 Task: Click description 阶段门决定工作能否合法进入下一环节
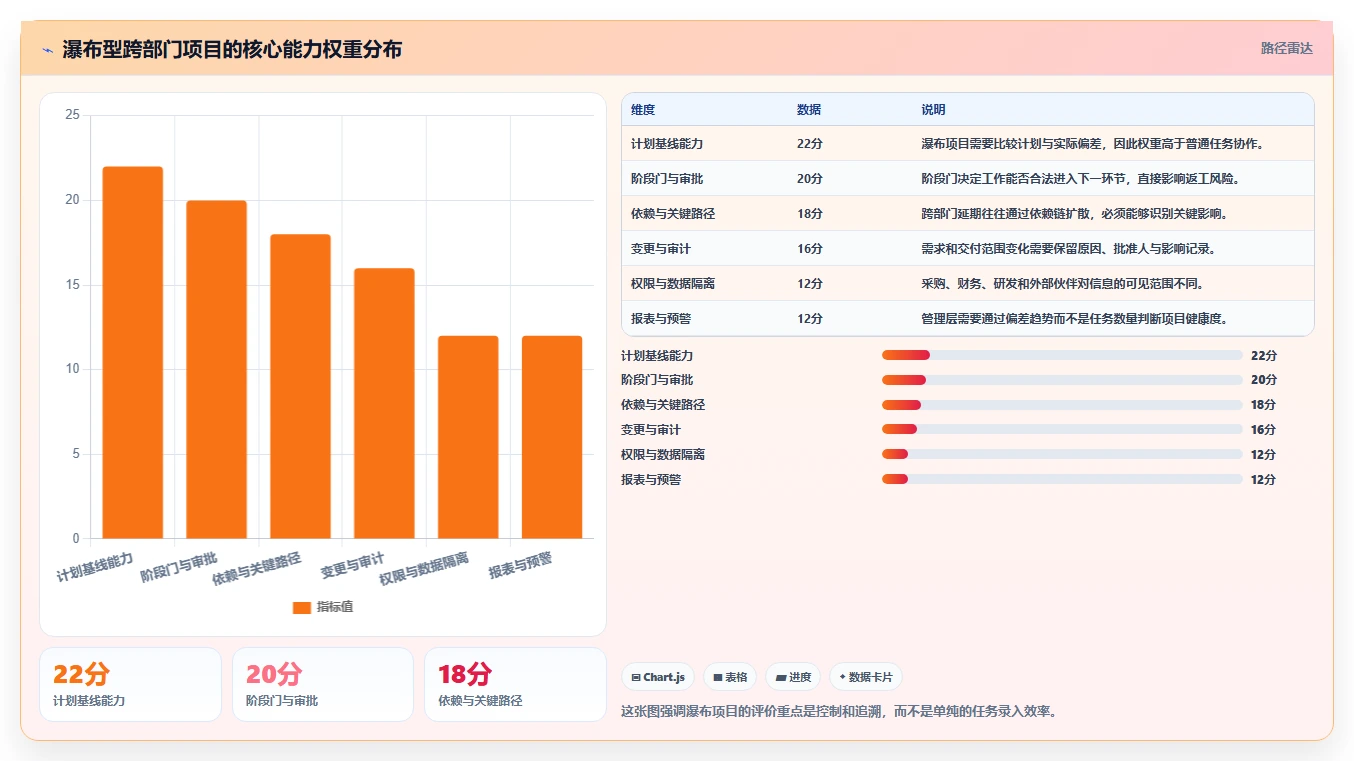pos(1081,179)
